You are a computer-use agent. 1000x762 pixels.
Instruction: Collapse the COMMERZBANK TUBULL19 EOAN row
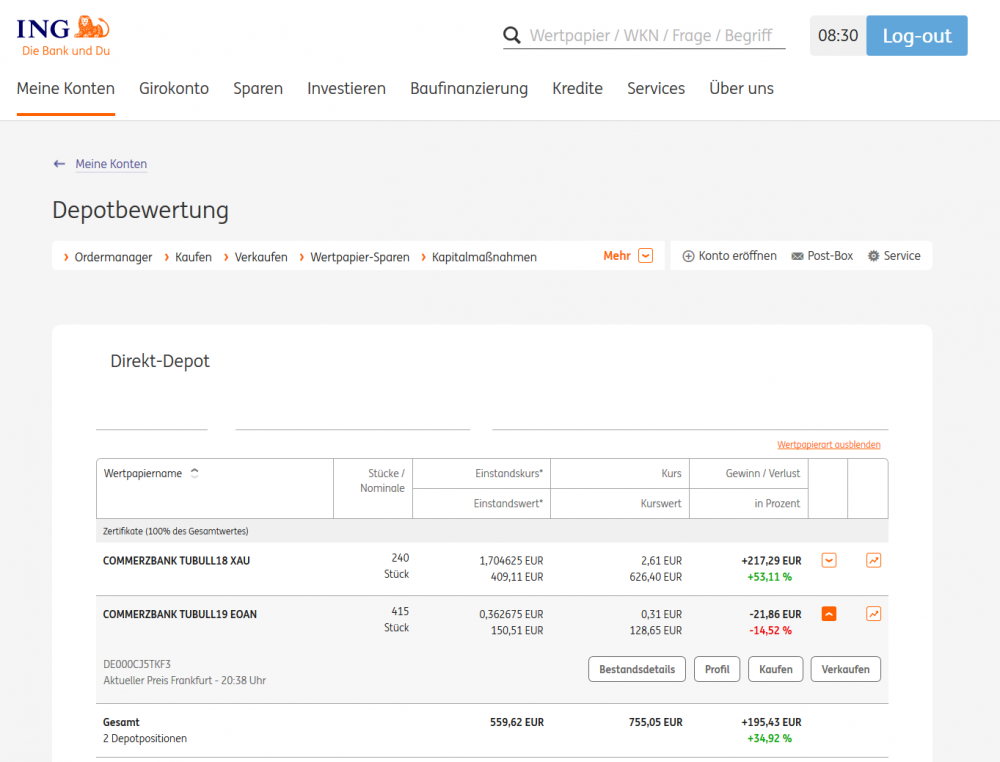pos(828,614)
